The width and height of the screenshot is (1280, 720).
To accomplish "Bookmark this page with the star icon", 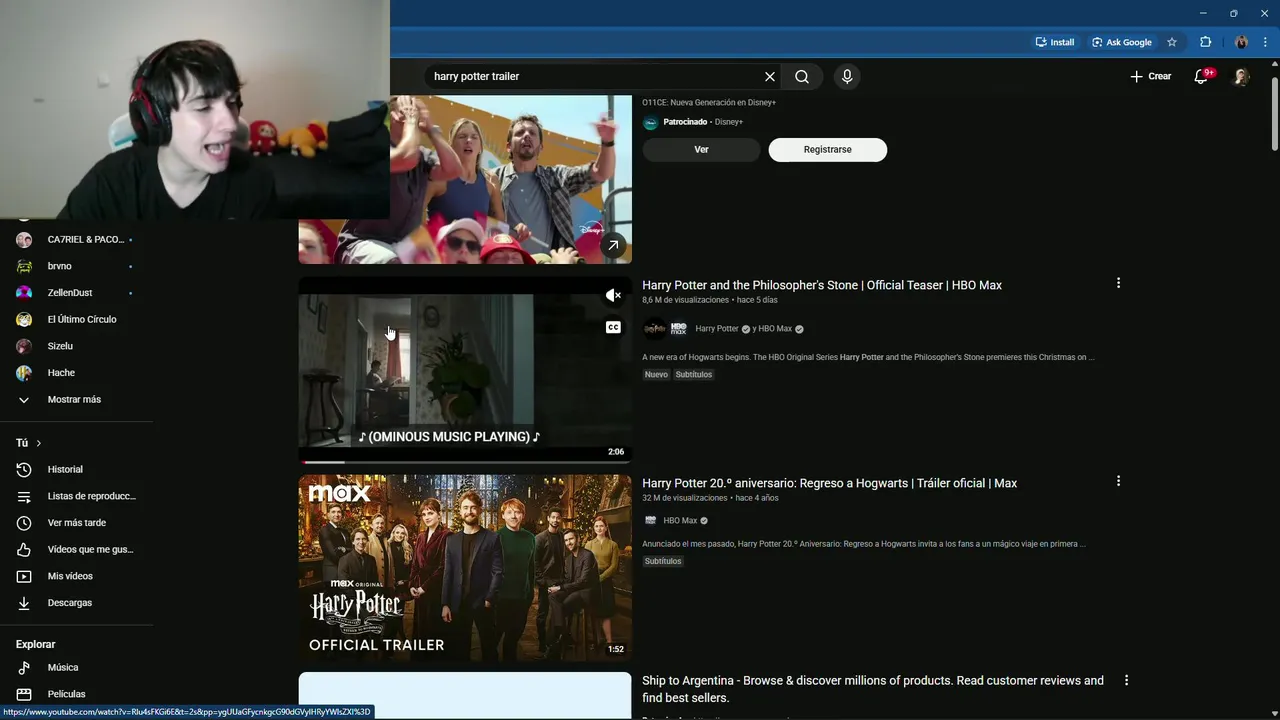I will 1172,42.
